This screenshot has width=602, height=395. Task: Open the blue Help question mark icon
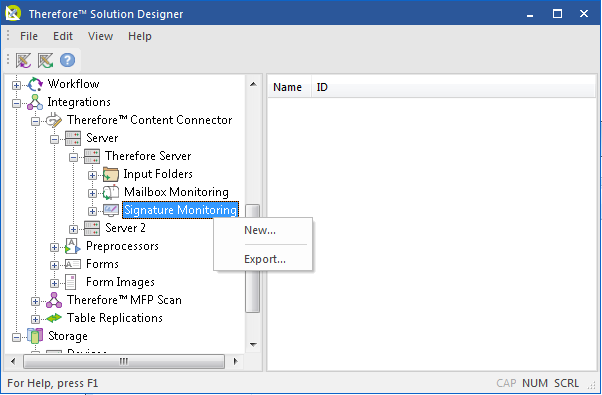coord(67,60)
